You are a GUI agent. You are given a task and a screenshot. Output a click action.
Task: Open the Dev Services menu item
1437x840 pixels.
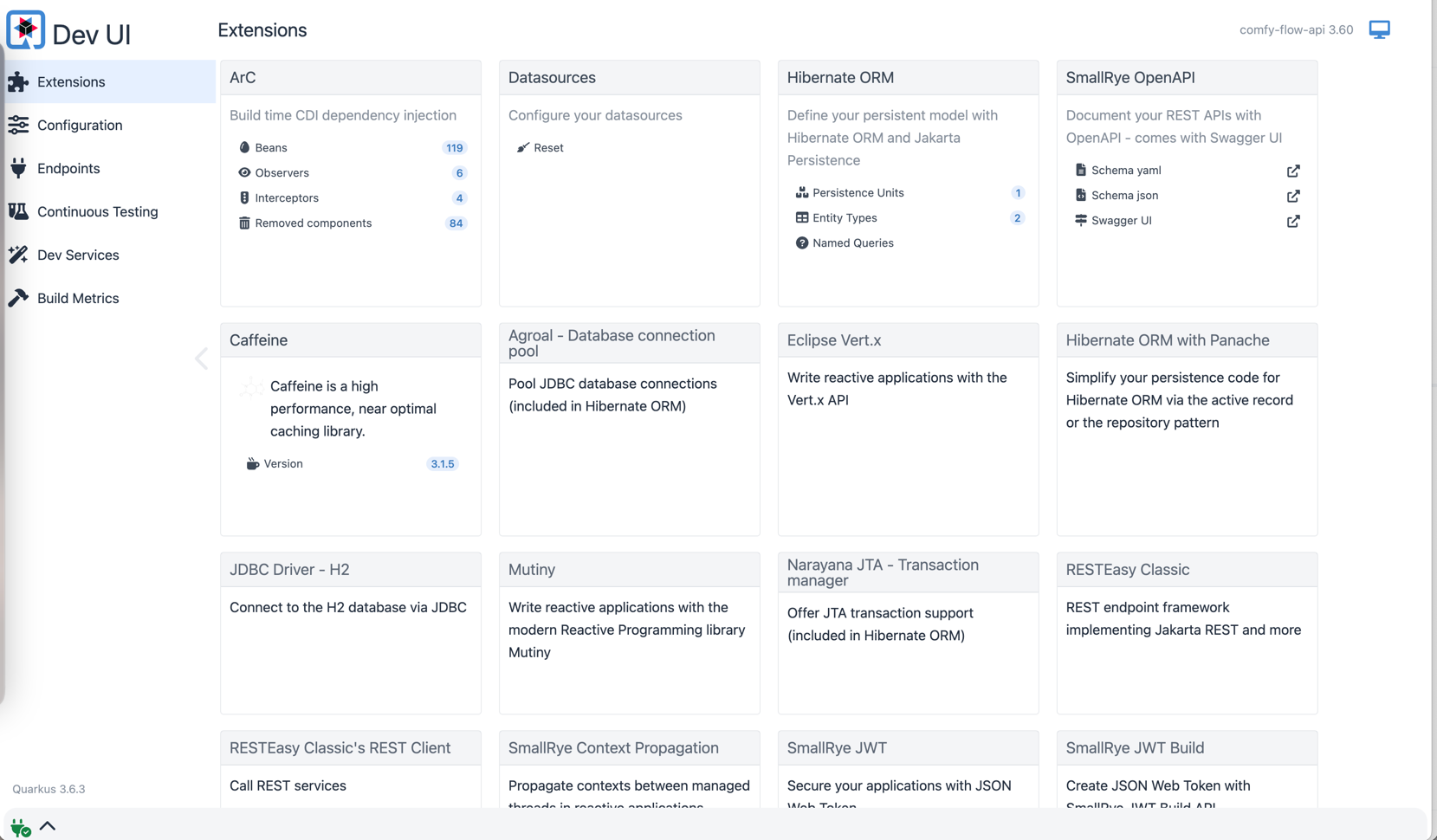[107, 255]
